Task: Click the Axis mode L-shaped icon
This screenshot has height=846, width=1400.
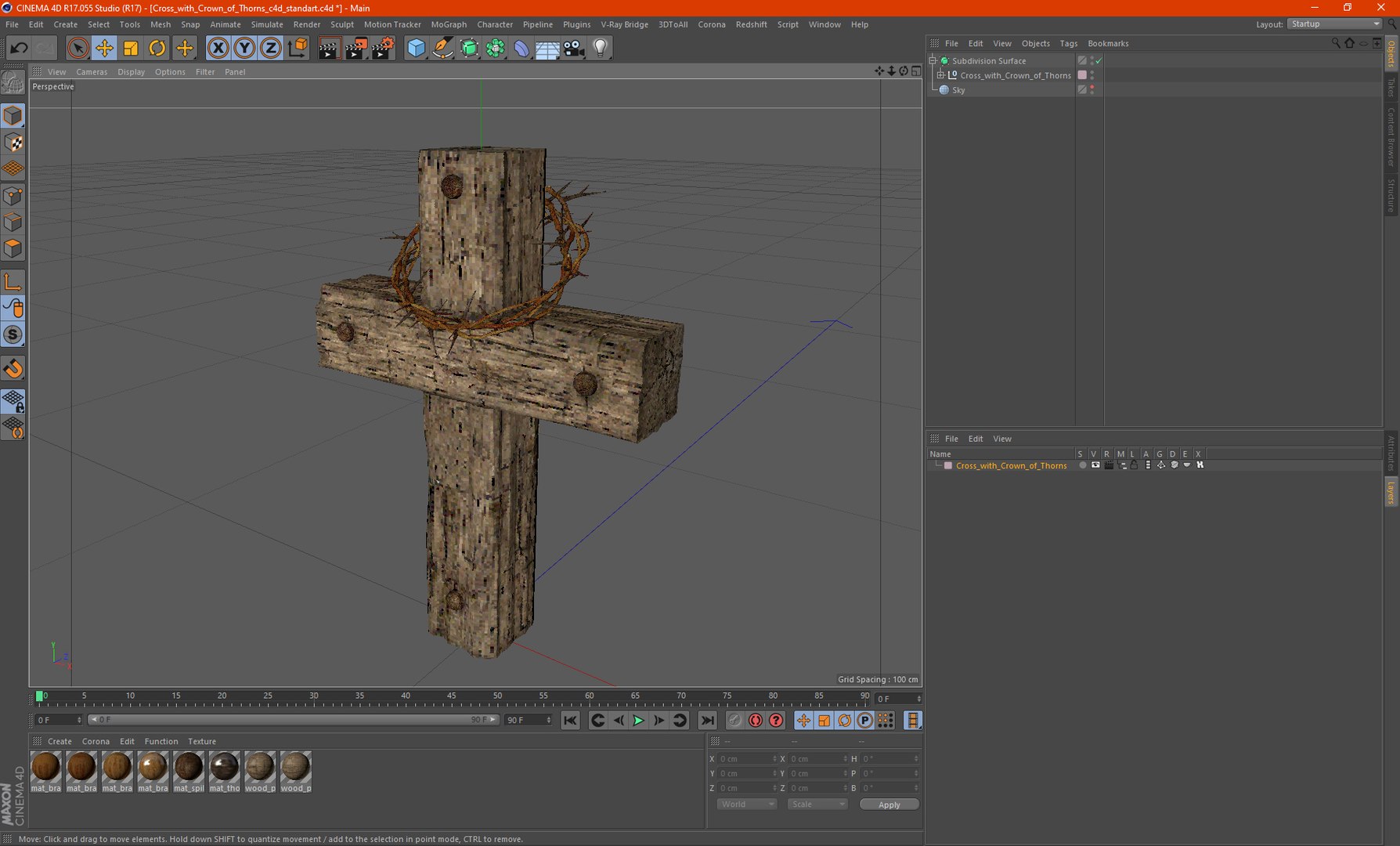Action: pos(13,282)
